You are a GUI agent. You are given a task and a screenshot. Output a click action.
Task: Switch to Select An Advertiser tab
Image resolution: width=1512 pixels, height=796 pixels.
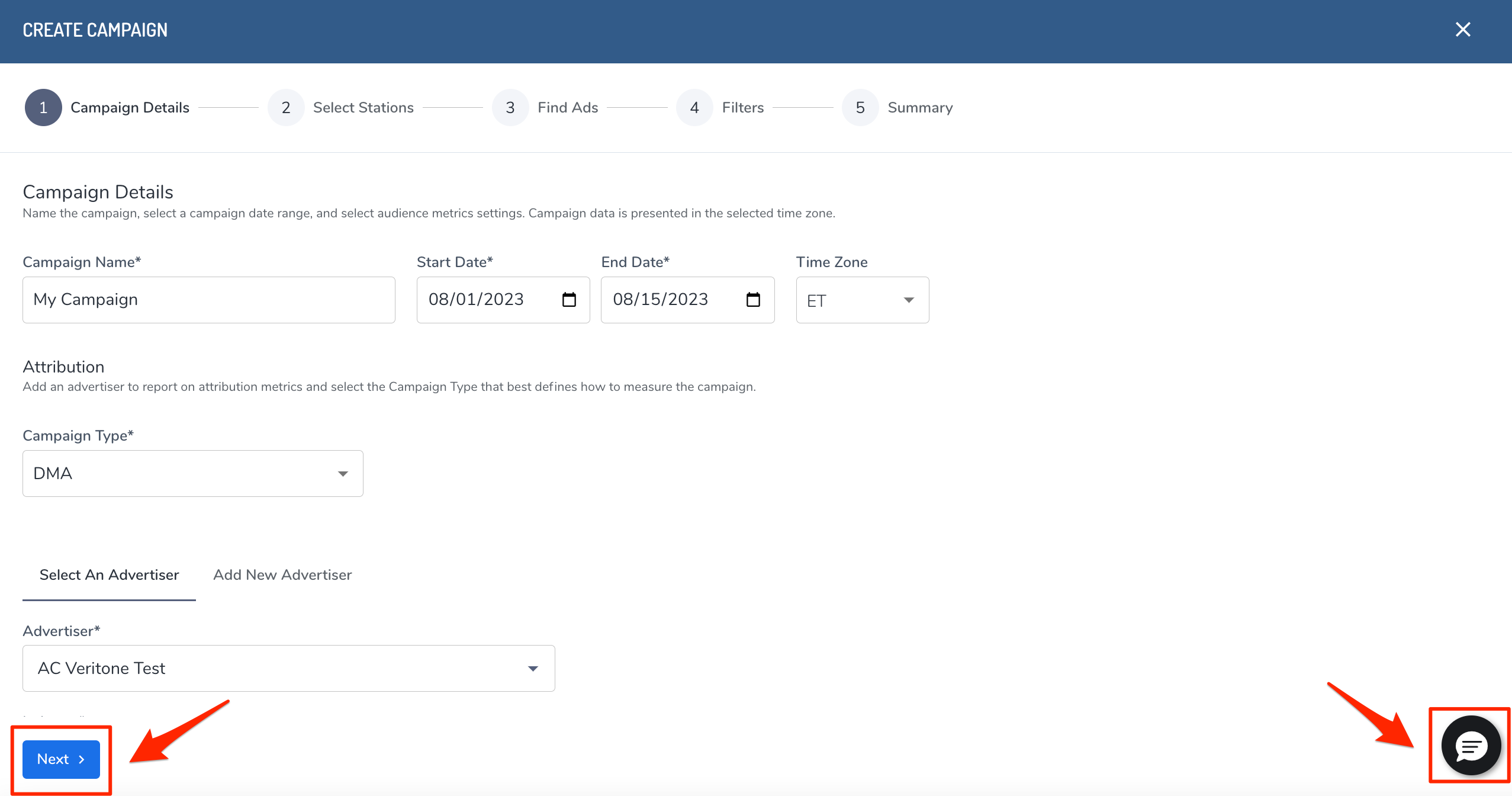click(x=109, y=574)
